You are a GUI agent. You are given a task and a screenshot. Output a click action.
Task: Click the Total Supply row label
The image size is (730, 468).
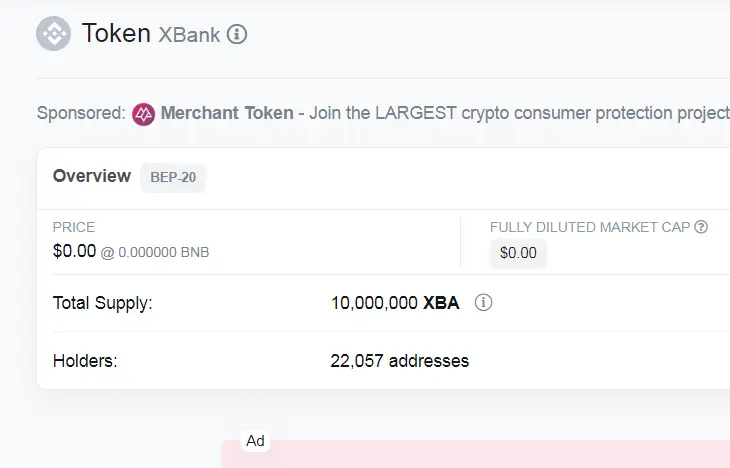click(102, 303)
